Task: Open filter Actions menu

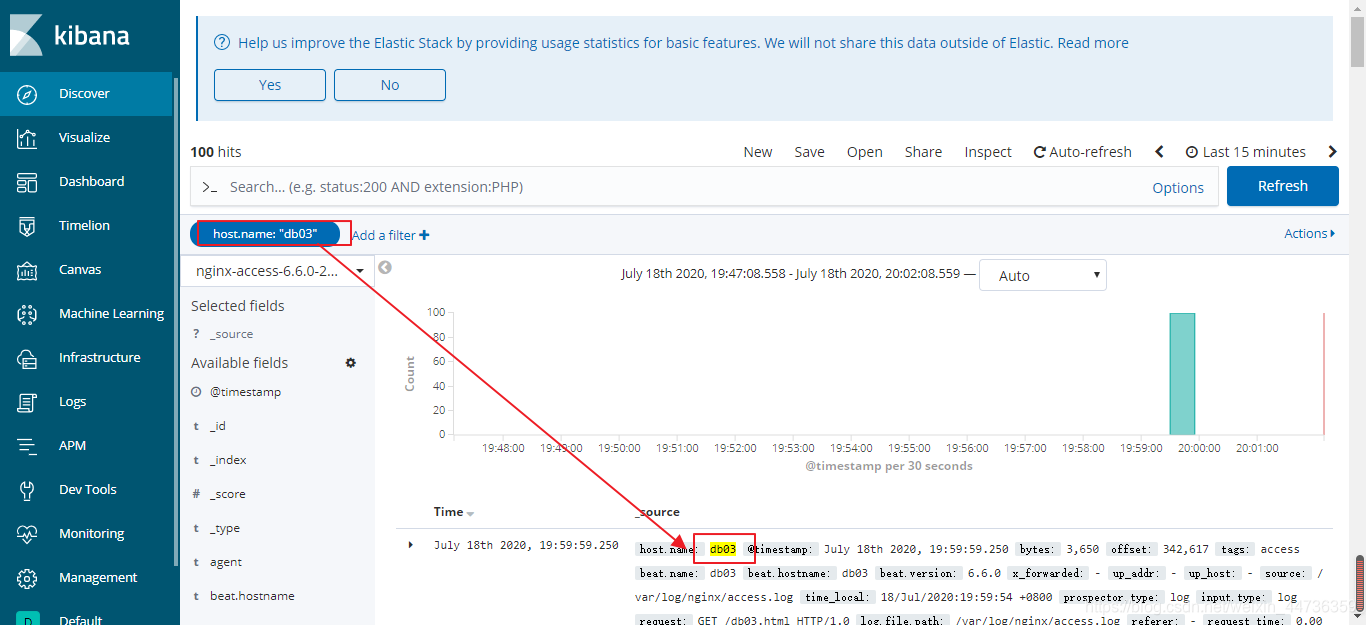Action: [1310, 233]
